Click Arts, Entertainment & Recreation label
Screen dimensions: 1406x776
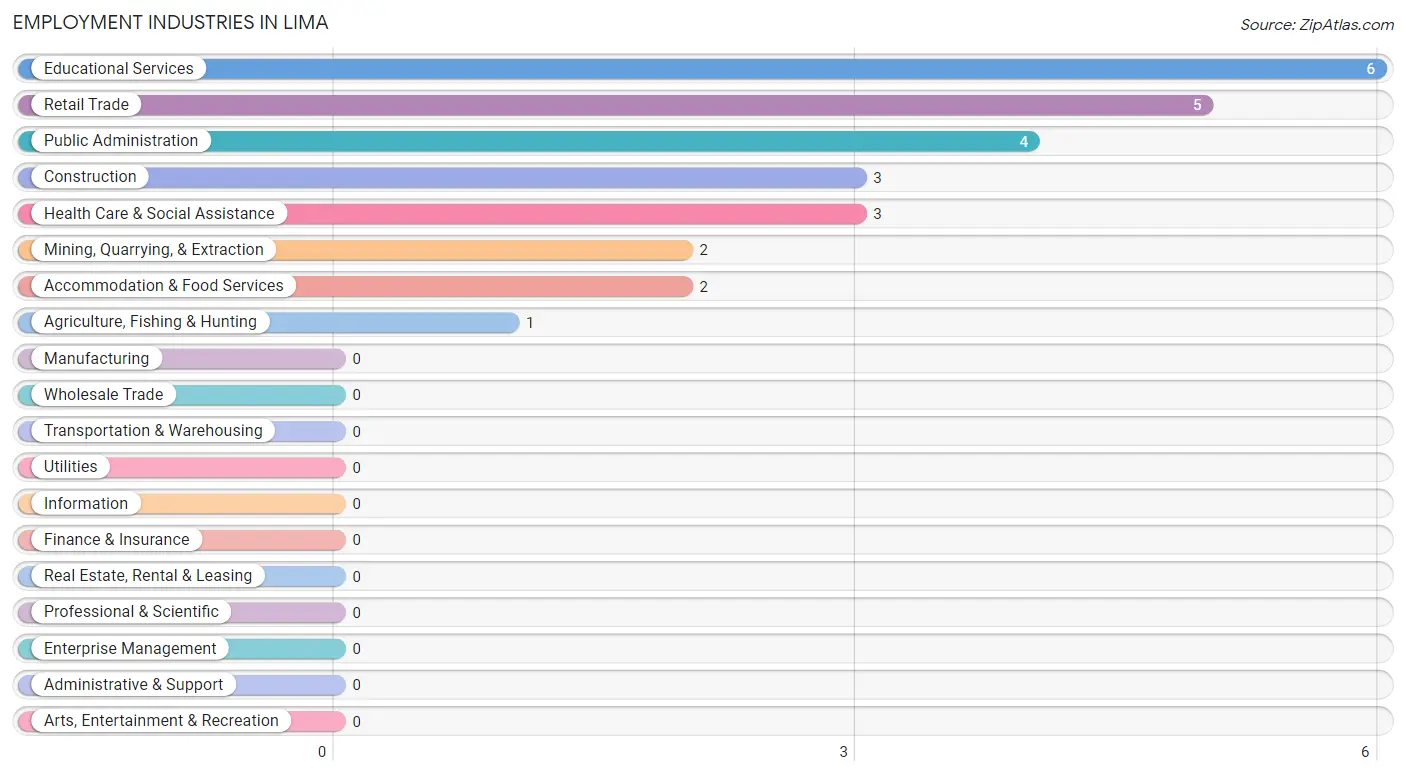click(x=161, y=720)
